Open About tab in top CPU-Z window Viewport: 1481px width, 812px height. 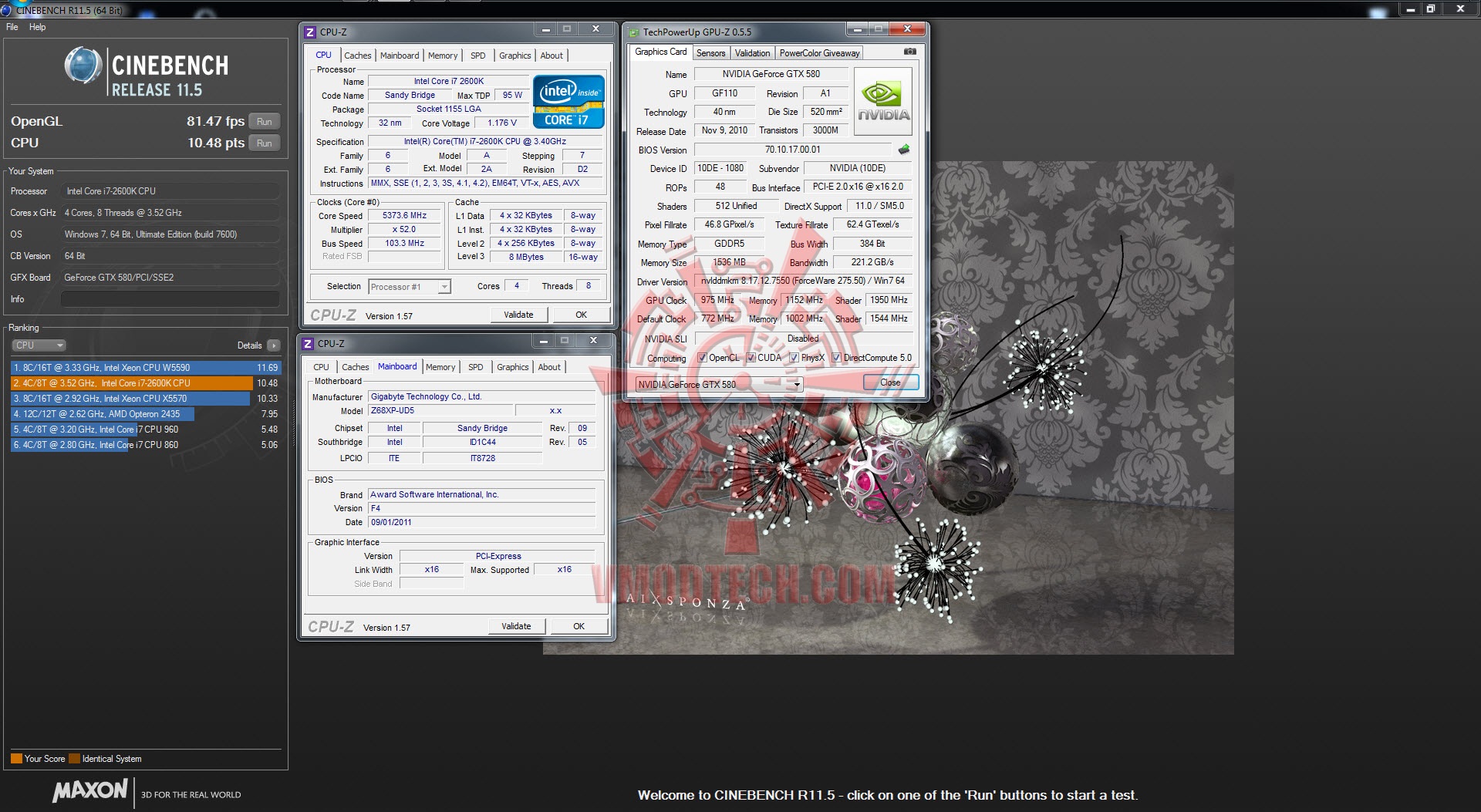[552, 56]
